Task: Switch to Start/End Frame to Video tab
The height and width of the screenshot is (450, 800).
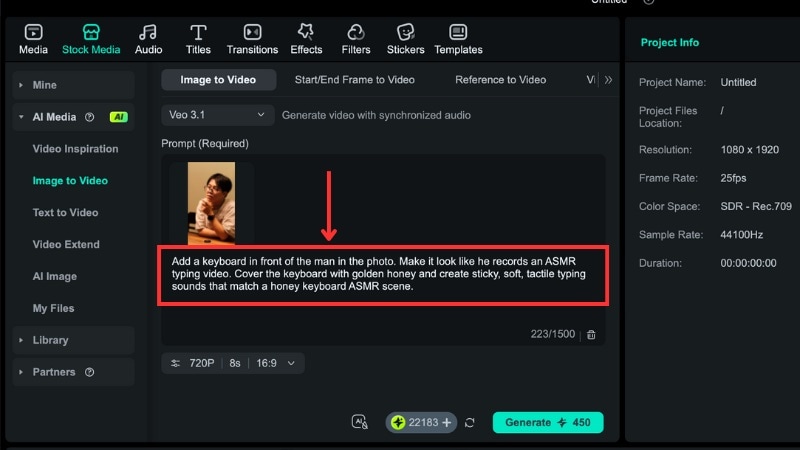Action: pos(355,80)
